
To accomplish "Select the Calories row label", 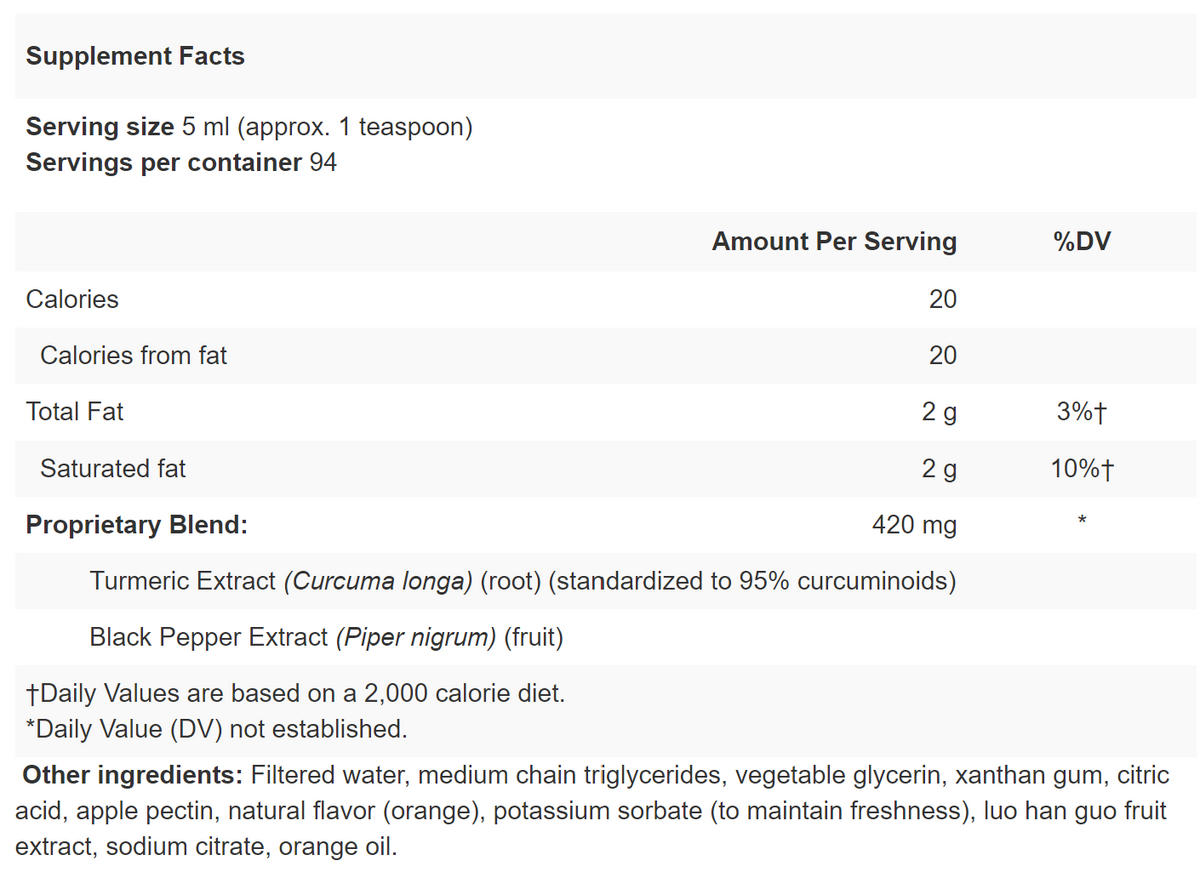I will (x=72, y=299).
